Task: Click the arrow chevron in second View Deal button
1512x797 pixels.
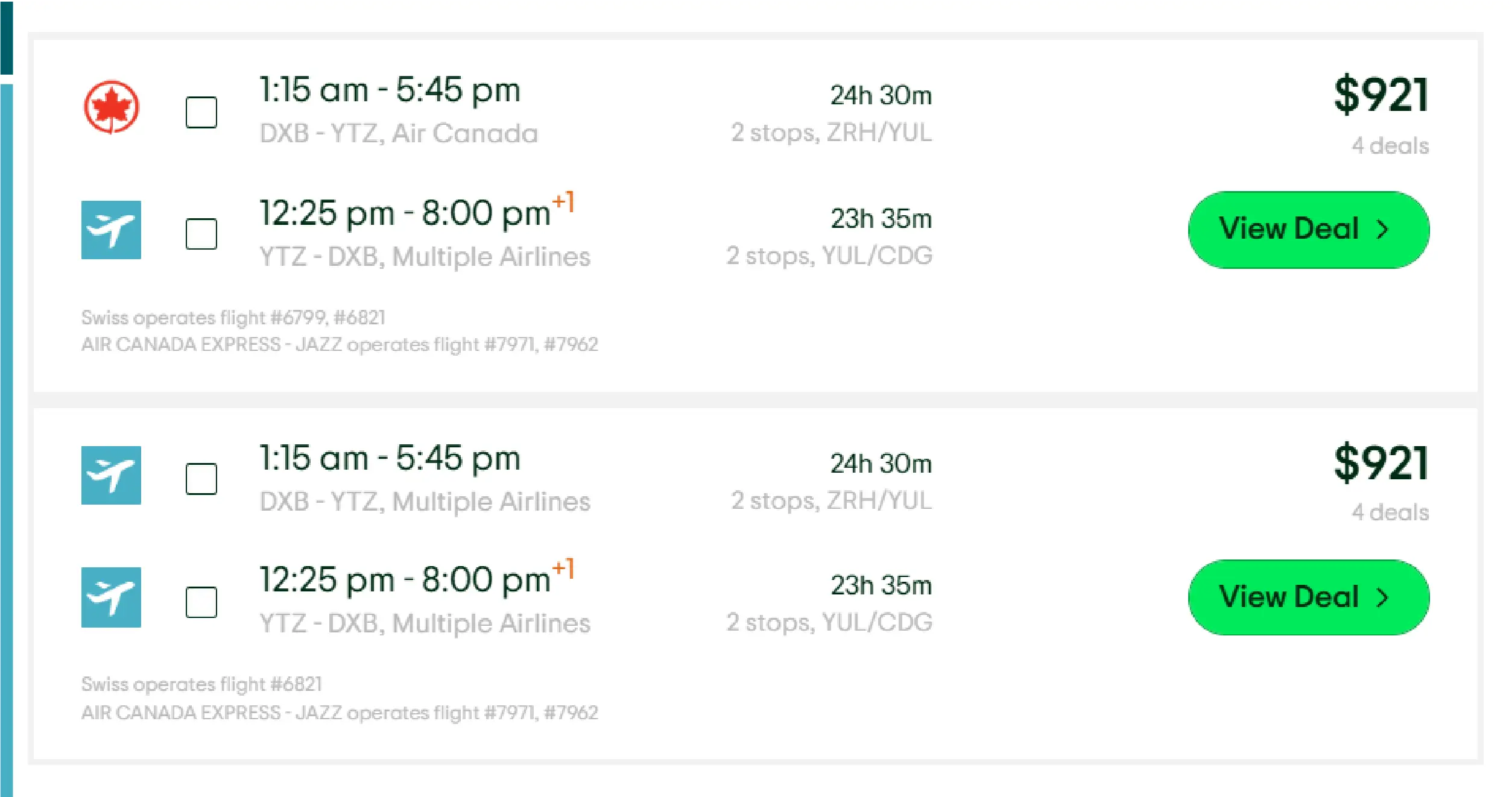Action: 1383,597
